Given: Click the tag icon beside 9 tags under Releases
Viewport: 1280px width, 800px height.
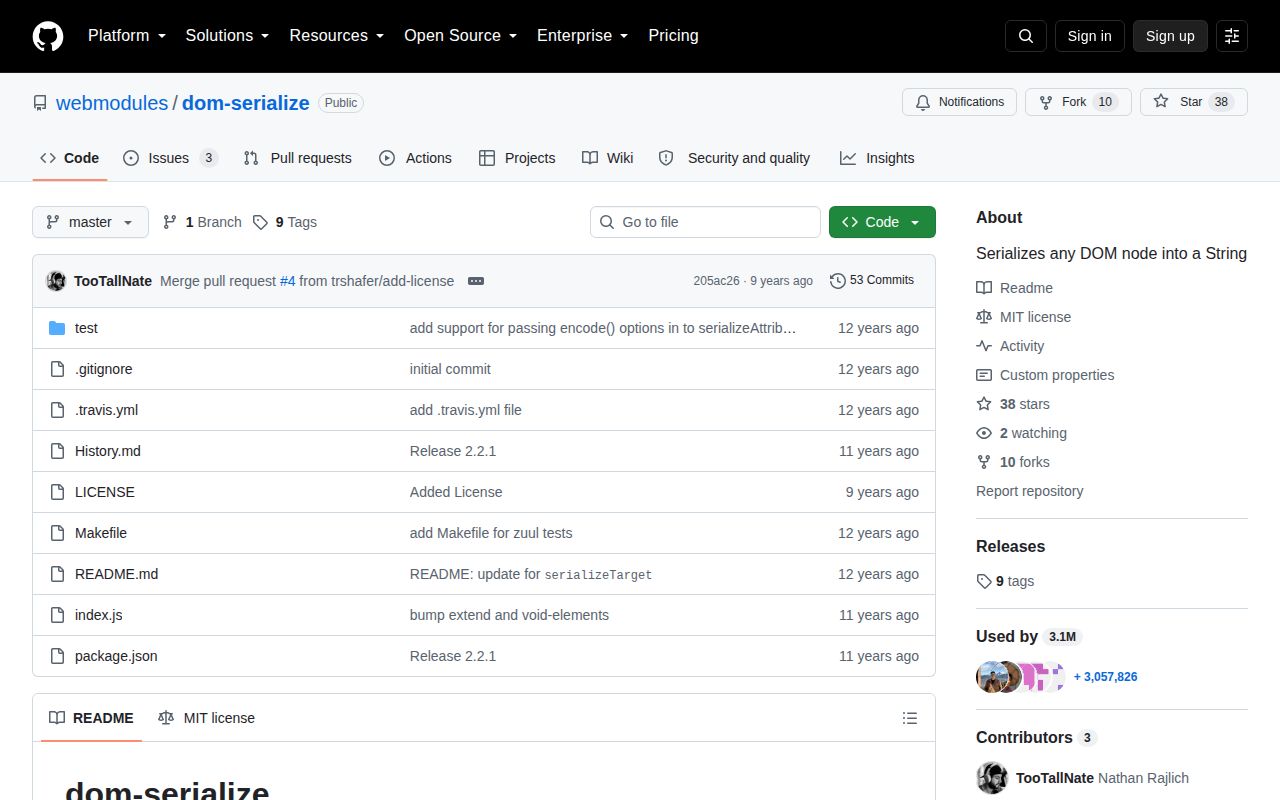Looking at the screenshot, I should coord(984,581).
